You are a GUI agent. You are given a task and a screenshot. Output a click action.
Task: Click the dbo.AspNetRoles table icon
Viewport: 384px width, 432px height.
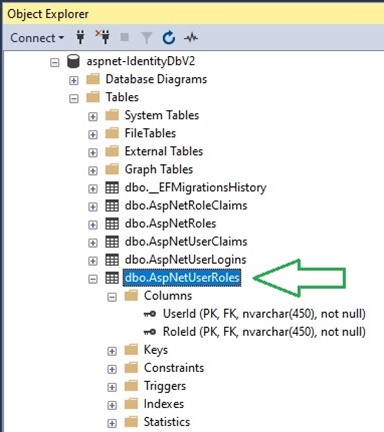(x=112, y=224)
